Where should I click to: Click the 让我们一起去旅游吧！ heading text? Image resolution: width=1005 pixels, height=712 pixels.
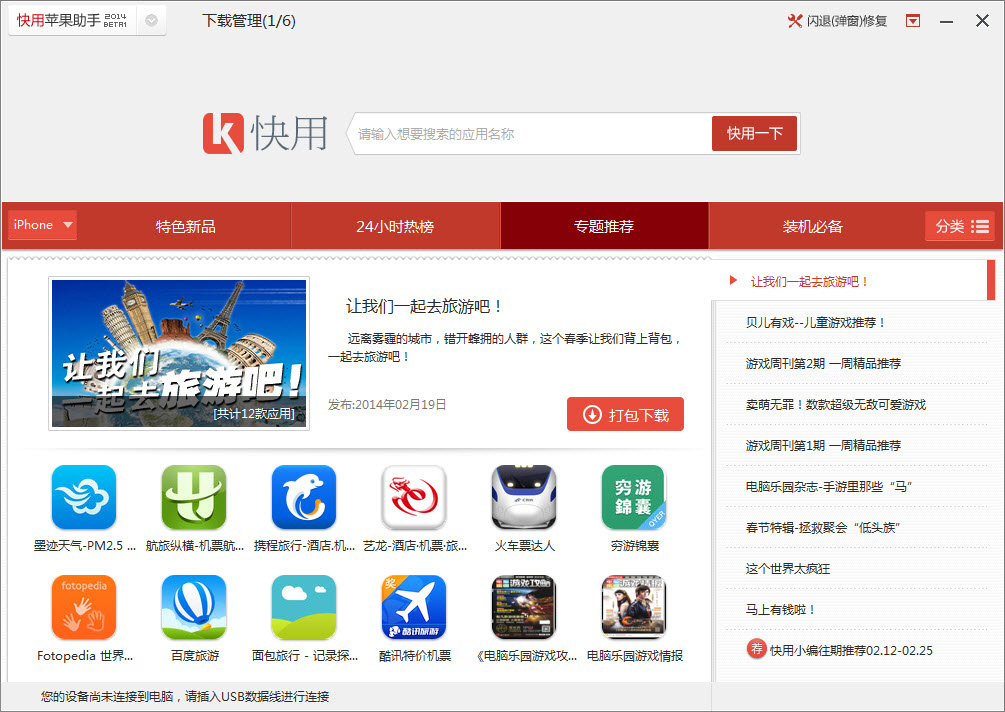tap(424, 306)
